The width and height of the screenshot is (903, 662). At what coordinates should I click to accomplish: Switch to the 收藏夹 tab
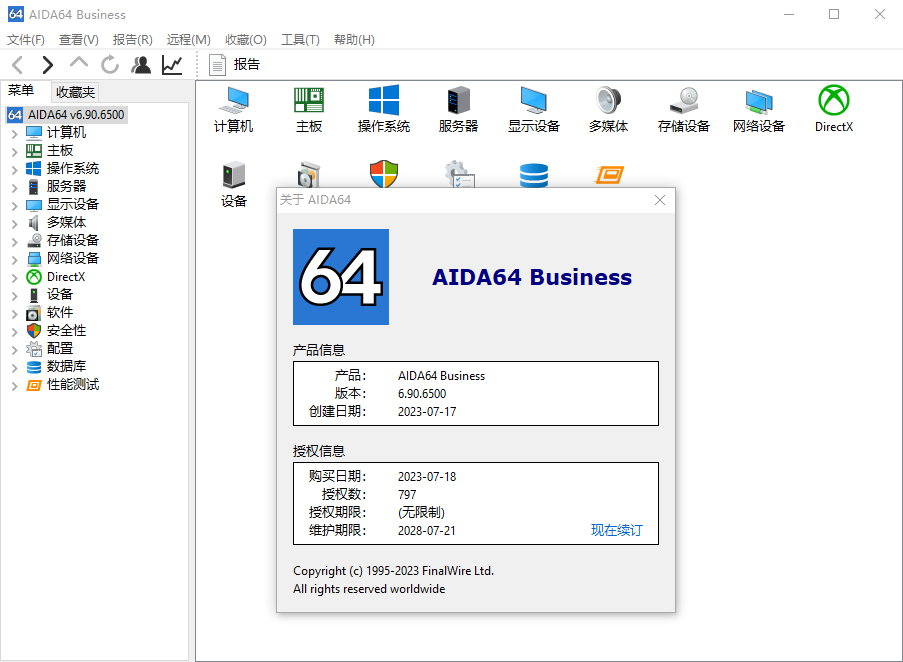(x=75, y=92)
